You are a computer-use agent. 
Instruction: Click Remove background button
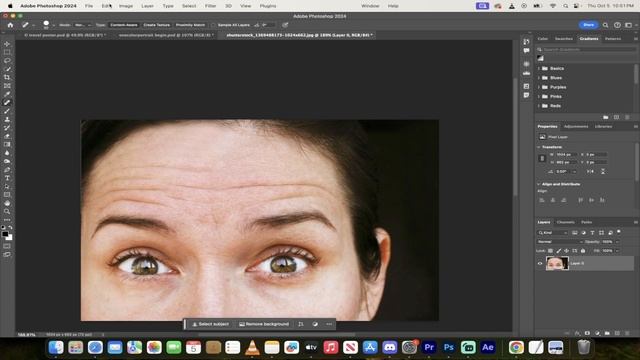point(264,324)
